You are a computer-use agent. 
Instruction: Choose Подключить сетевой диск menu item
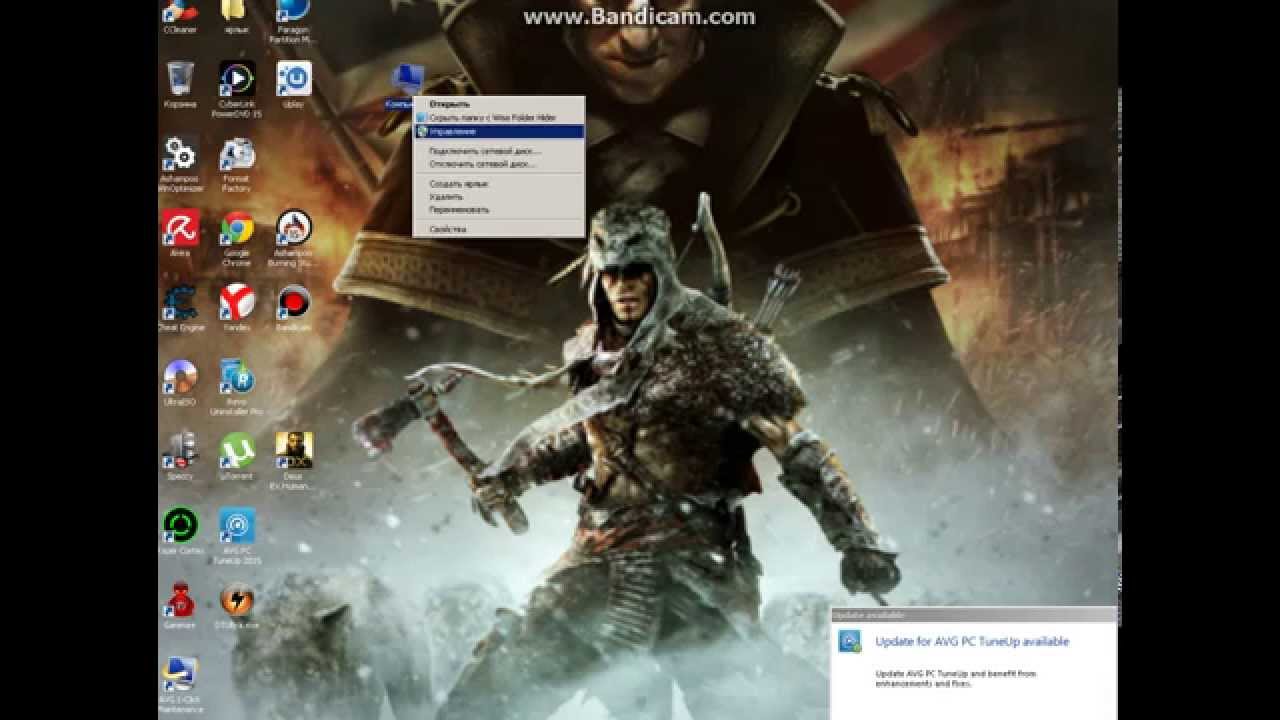(x=499, y=150)
